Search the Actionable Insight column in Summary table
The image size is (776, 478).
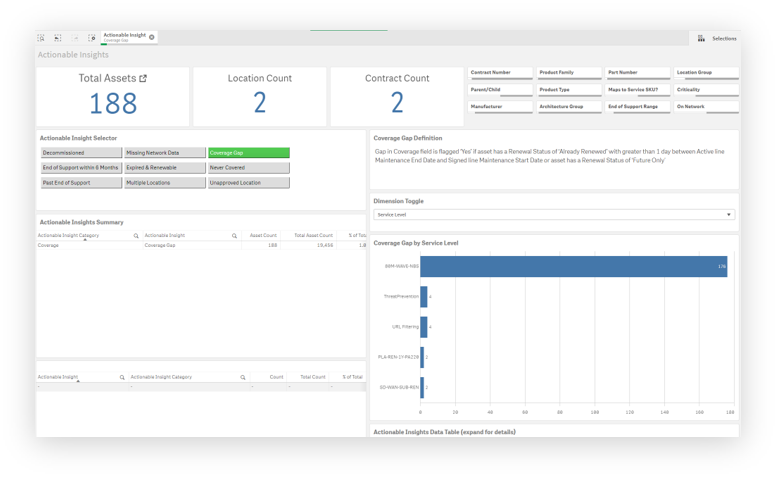click(x=234, y=236)
